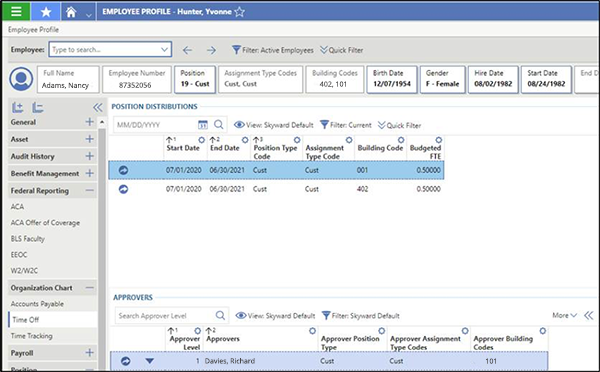Open Filter: Skyward Default for Approvers
Screen dimensions: 600x372
[x=360, y=316]
